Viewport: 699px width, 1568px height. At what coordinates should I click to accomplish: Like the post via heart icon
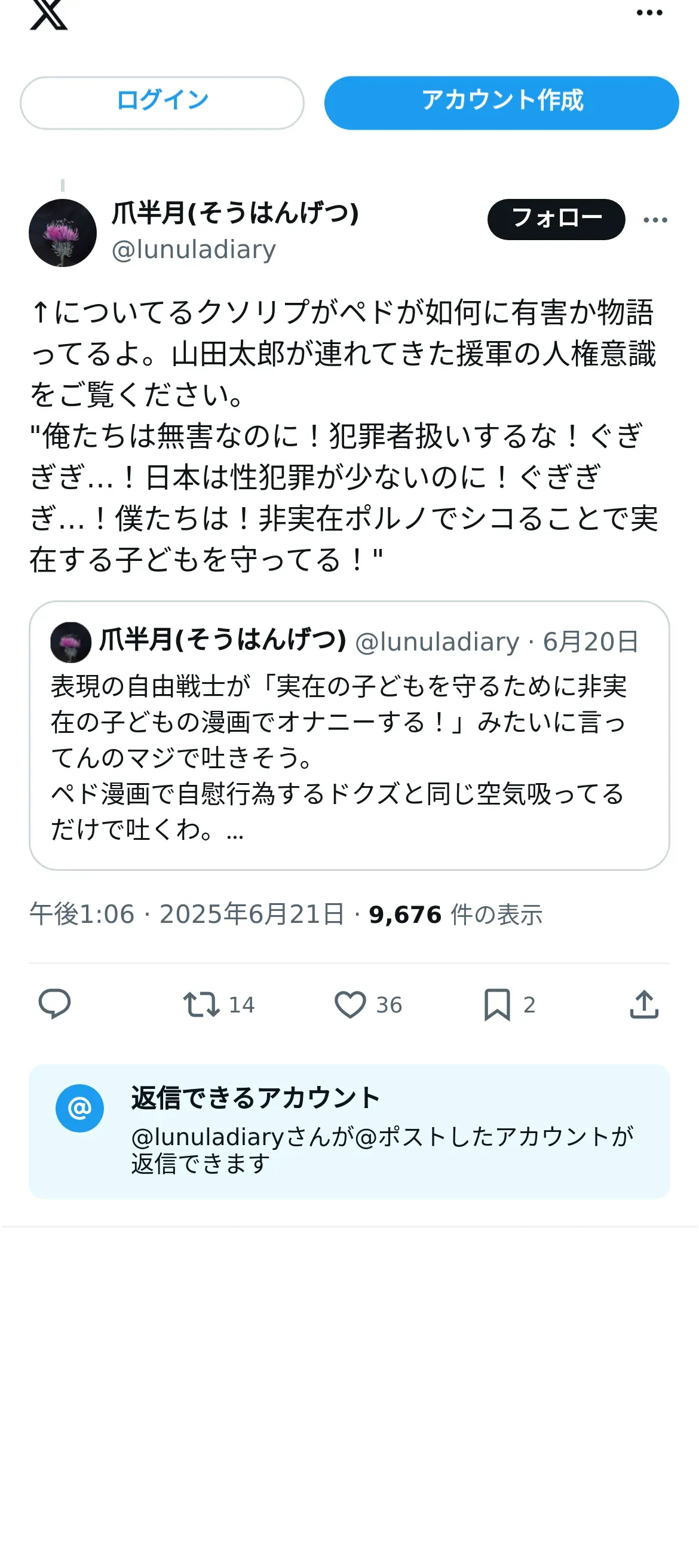(x=350, y=1004)
